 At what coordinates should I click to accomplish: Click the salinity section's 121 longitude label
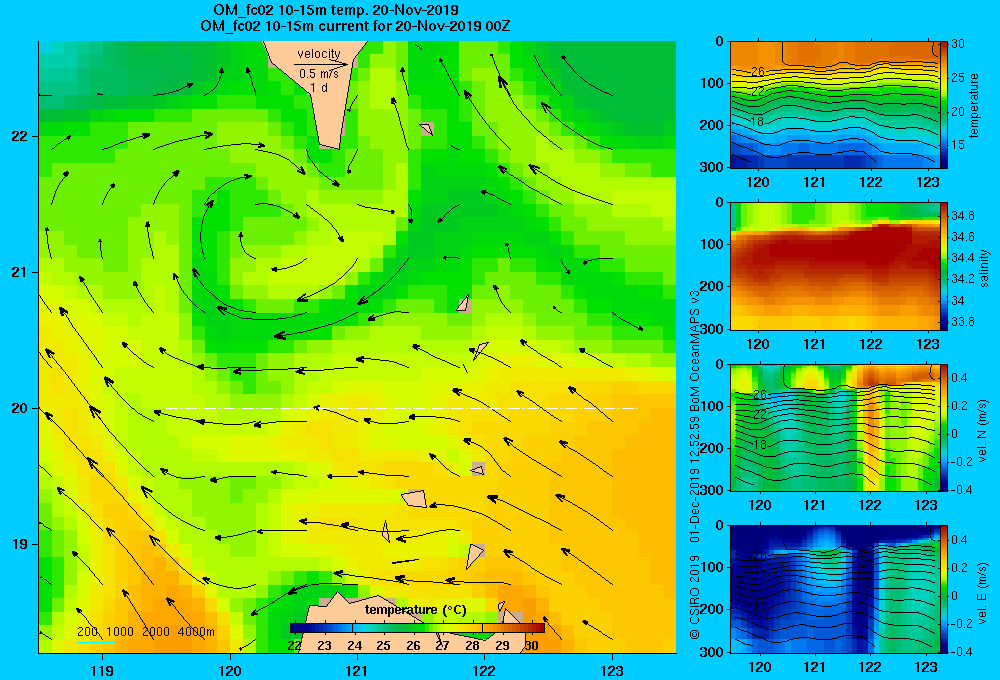pyautogui.click(x=814, y=344)
